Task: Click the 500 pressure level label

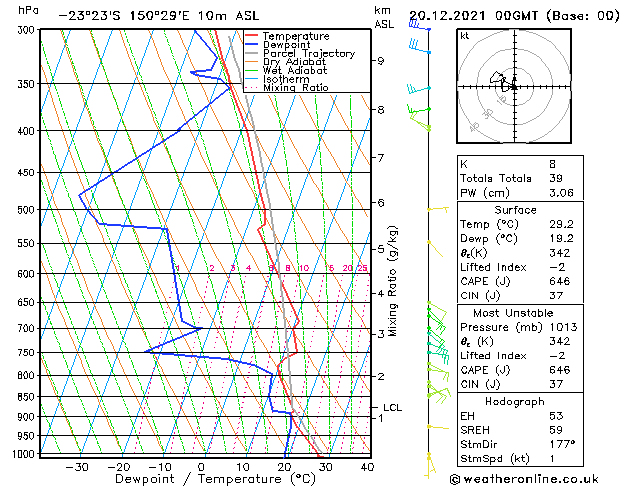Action: point(28,210)
